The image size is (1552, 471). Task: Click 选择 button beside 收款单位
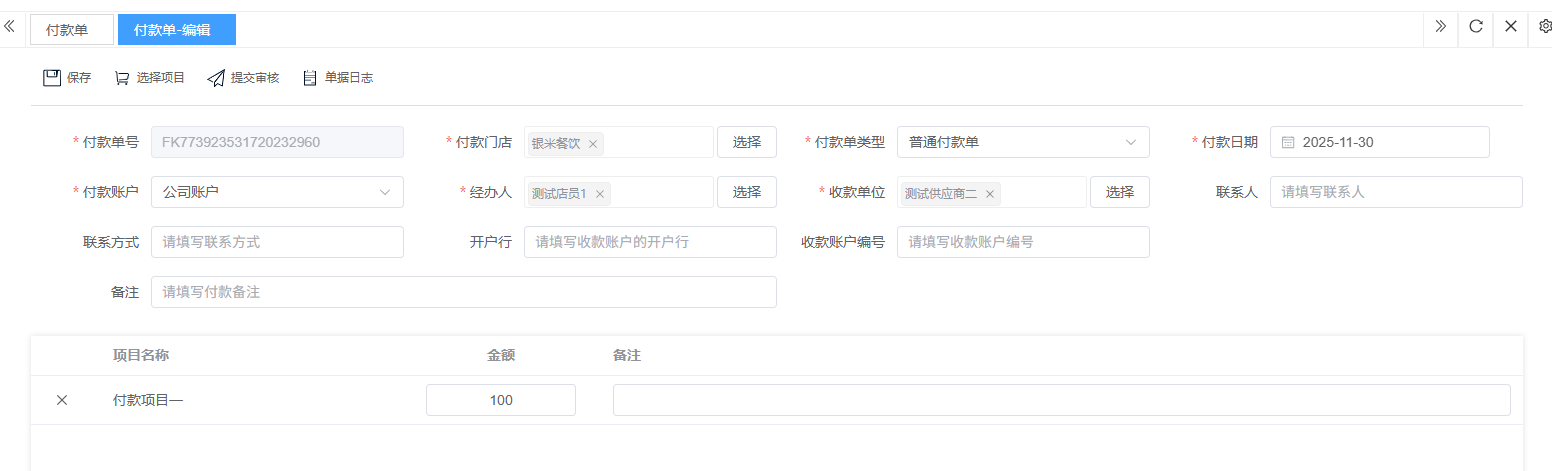tap(1119, 192)
